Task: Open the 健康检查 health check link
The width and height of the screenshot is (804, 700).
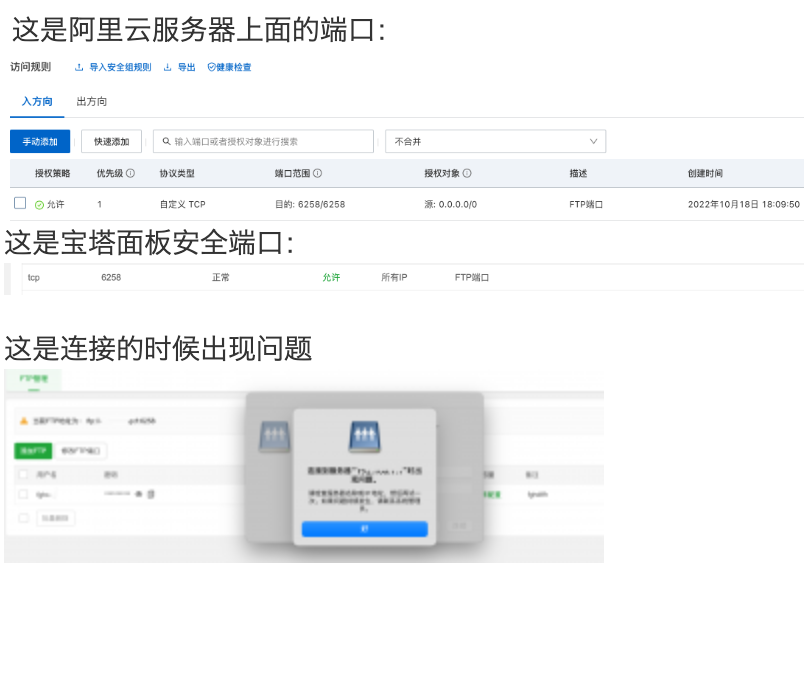Action: (x=234, y=67)
